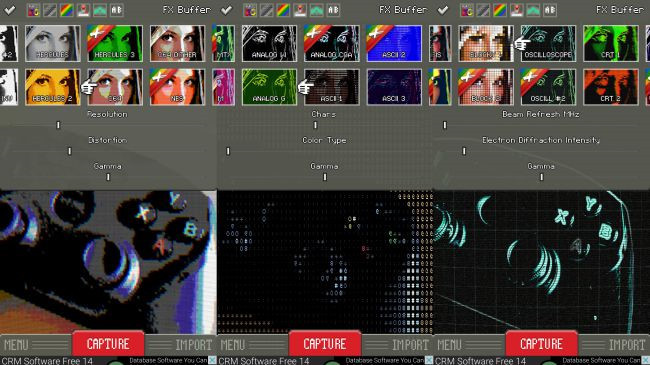Select the green ANALOG G filter thumbnail
Screen dimensions: 650x365
coord(269,87)
